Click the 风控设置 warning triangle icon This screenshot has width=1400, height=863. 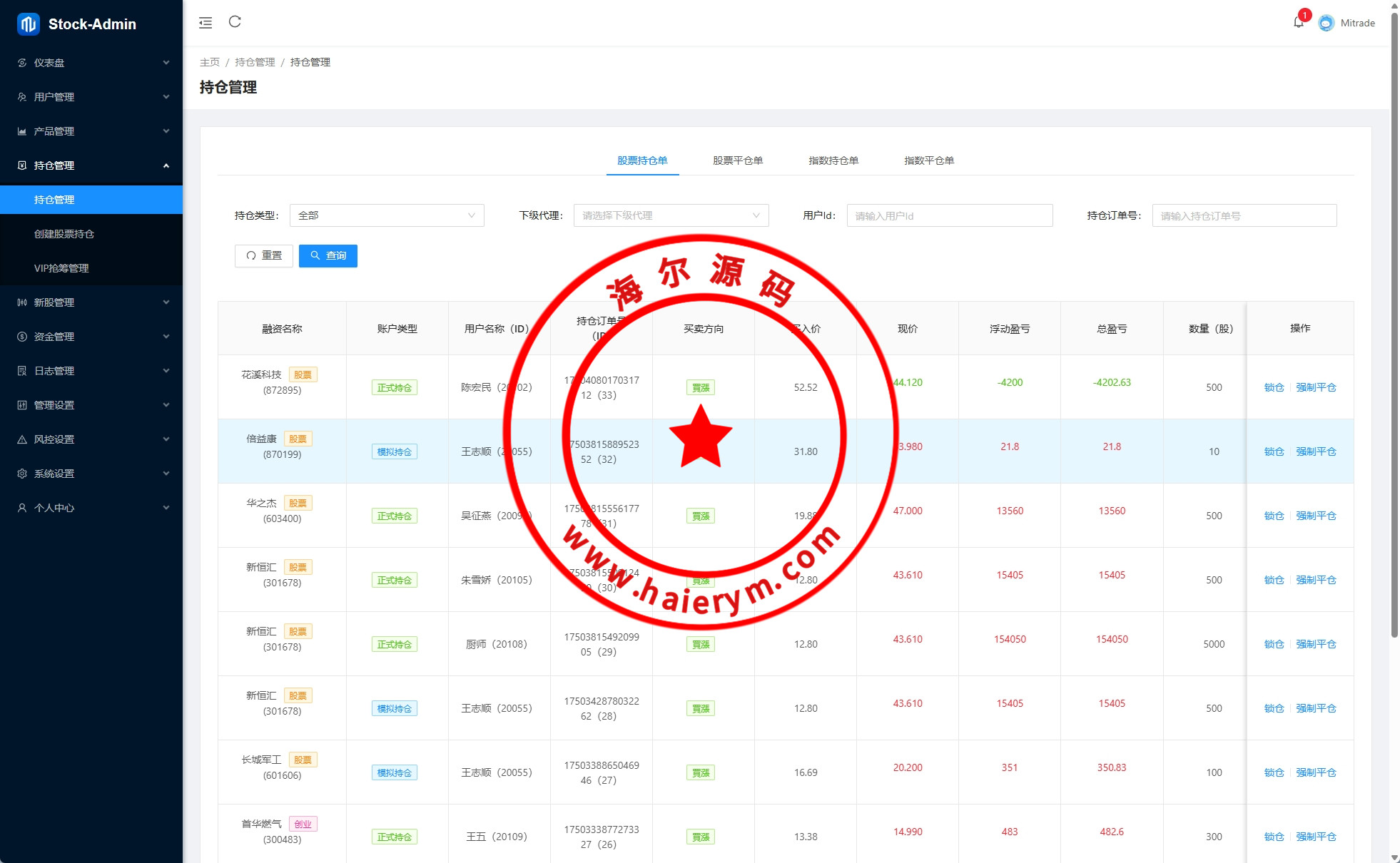22,439
